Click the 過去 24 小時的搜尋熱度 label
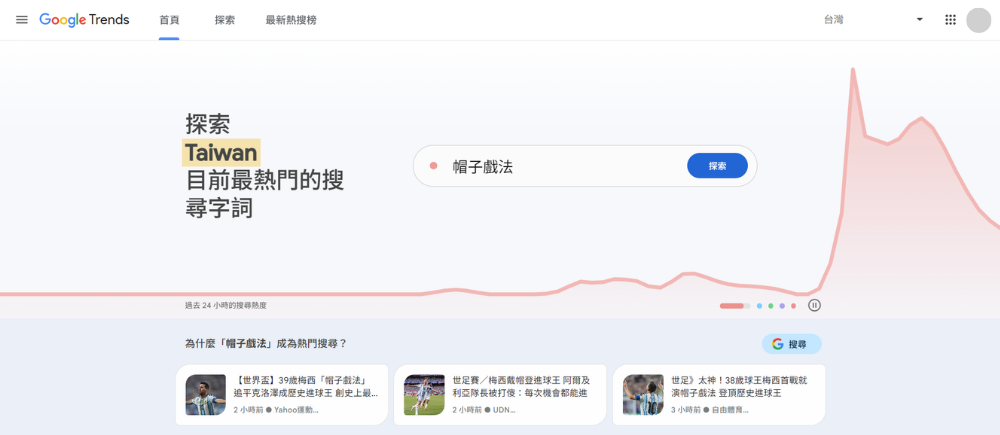 [226, 306]
